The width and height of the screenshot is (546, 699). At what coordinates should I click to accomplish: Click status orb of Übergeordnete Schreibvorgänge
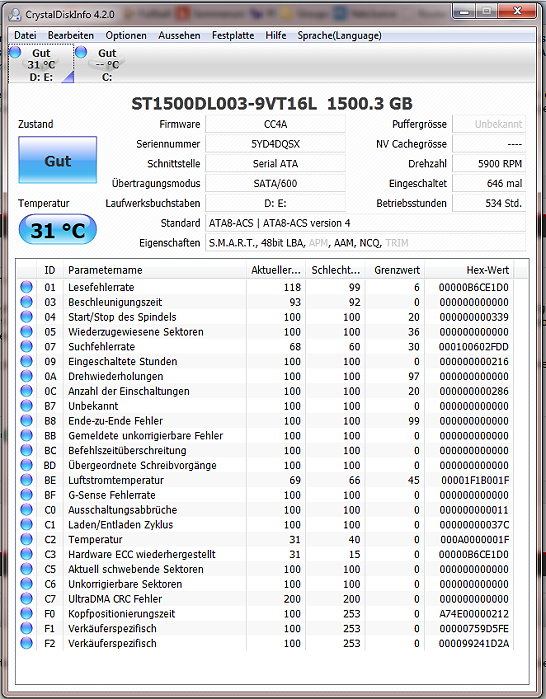[26, 465]
